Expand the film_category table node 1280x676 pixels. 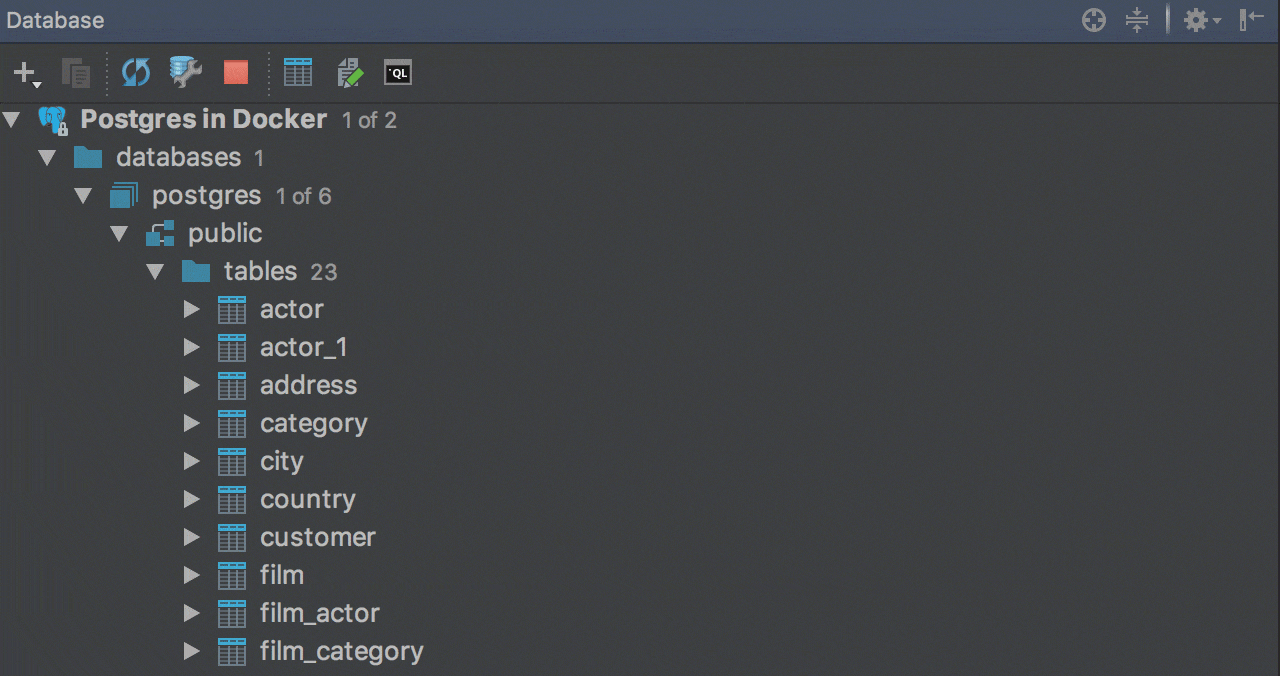point(192,652)
